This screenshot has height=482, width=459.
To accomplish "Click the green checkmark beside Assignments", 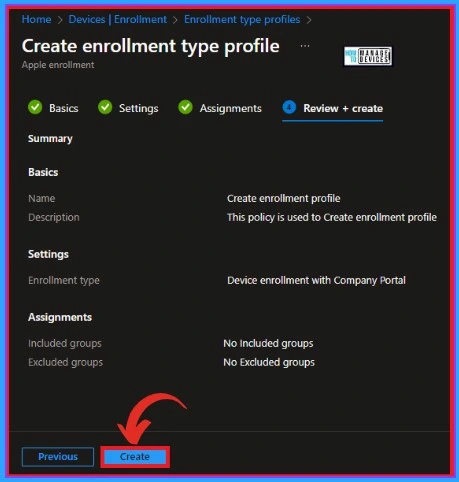I will (185, 107).
